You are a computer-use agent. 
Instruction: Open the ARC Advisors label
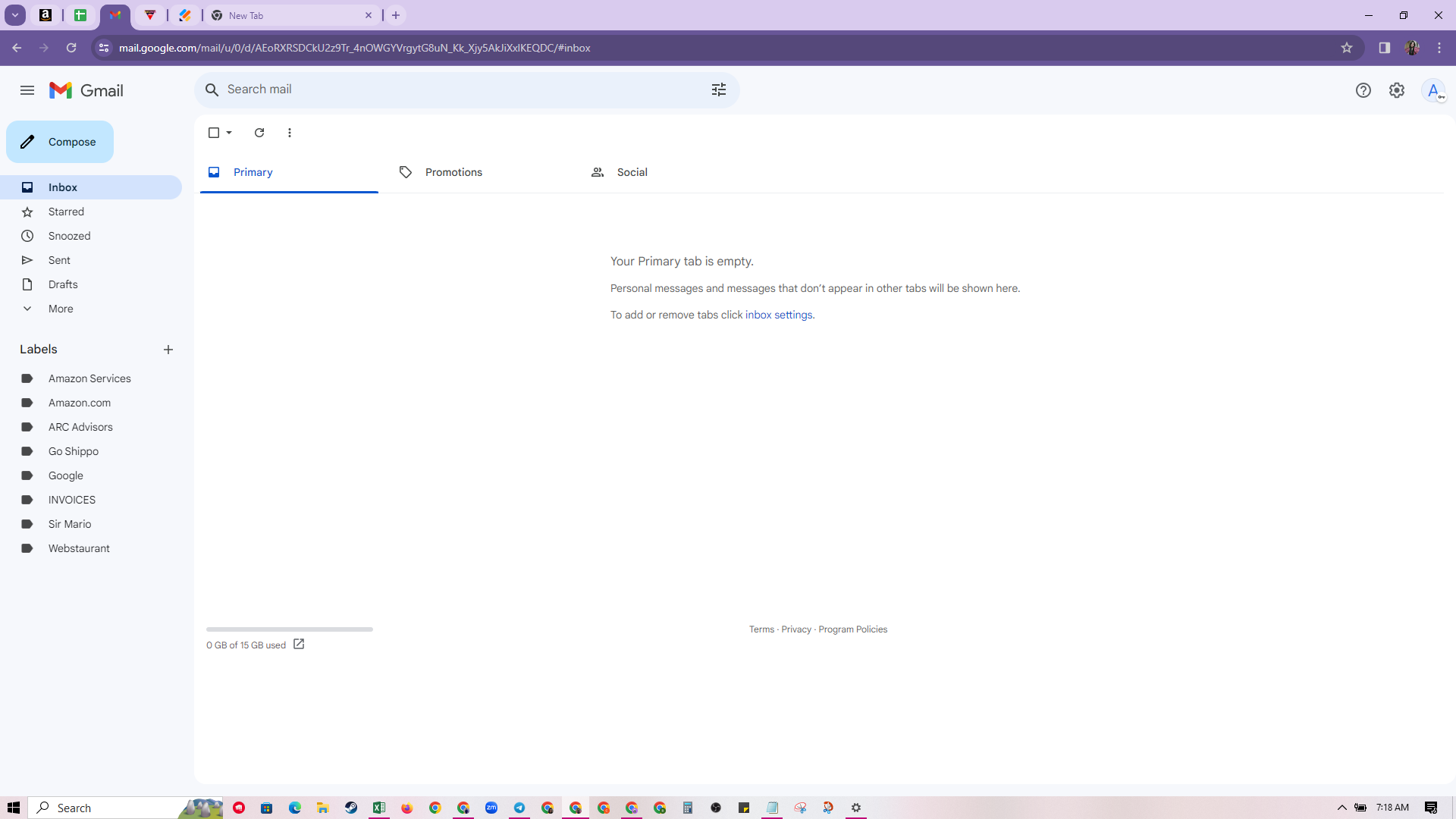click(x=91, y=427)
